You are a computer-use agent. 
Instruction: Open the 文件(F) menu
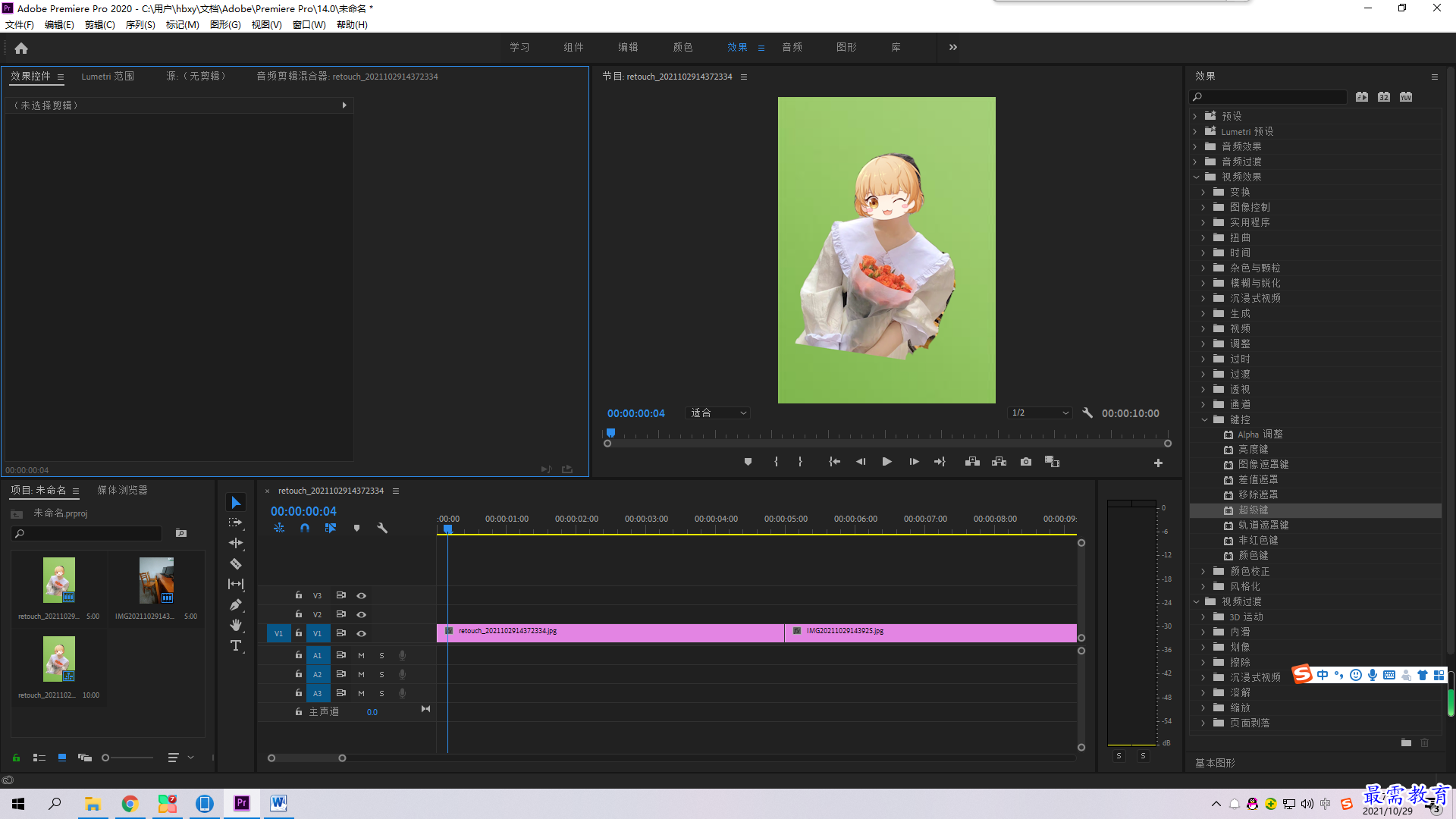(x=20, y=25)
